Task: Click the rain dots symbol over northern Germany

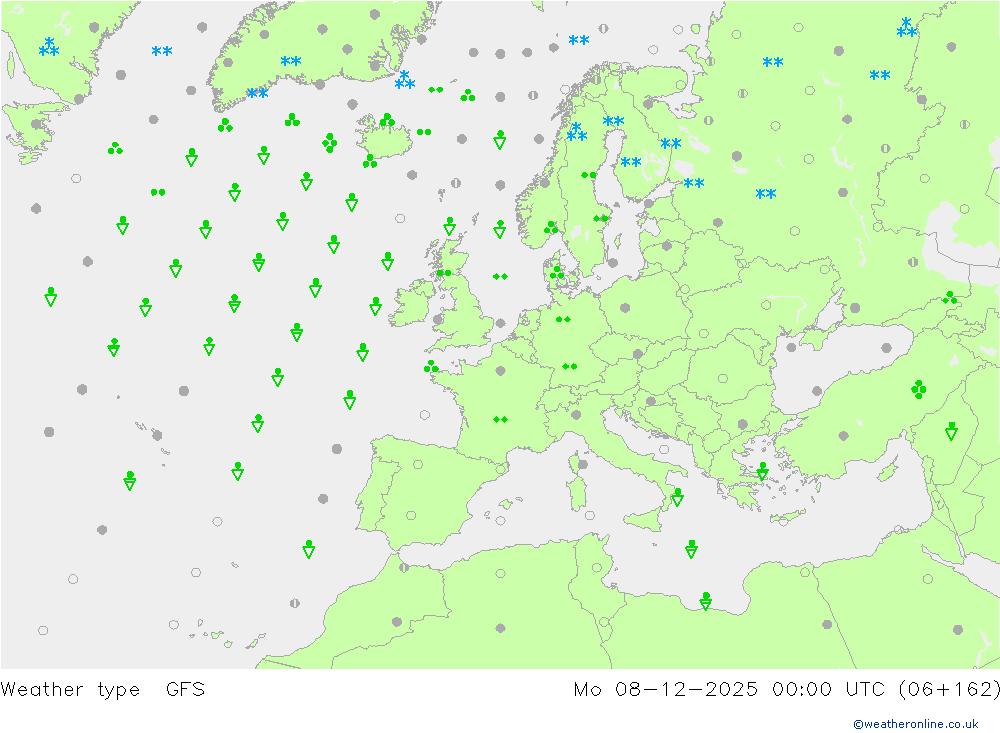Action: point(563,319)
